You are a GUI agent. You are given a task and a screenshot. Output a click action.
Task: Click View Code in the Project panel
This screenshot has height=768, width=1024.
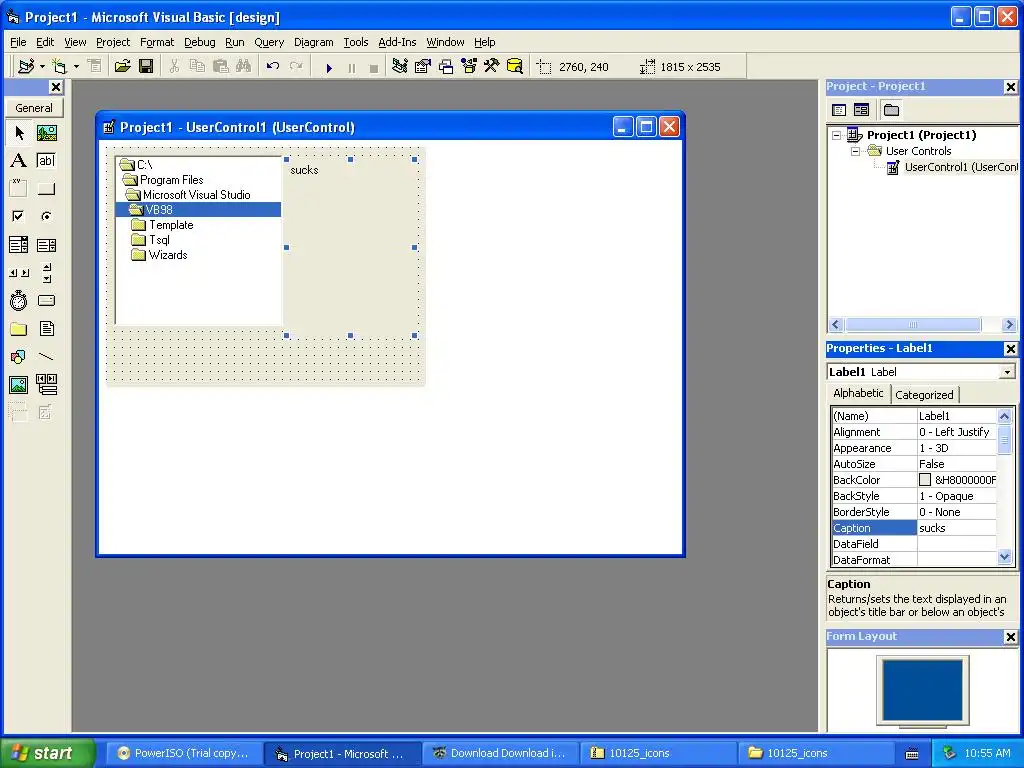point(839,110)
